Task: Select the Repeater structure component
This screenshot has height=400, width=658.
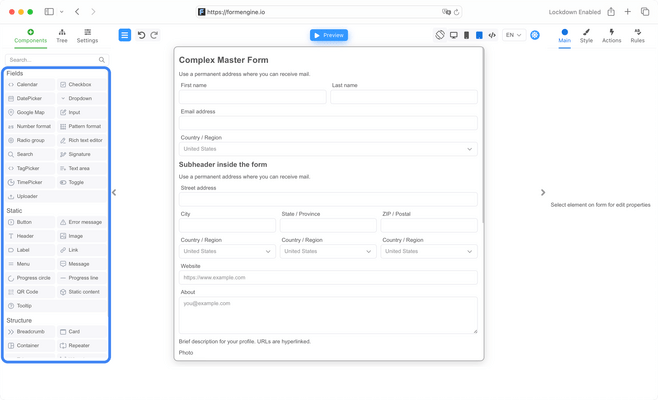Action: click(x=82, y=345)
